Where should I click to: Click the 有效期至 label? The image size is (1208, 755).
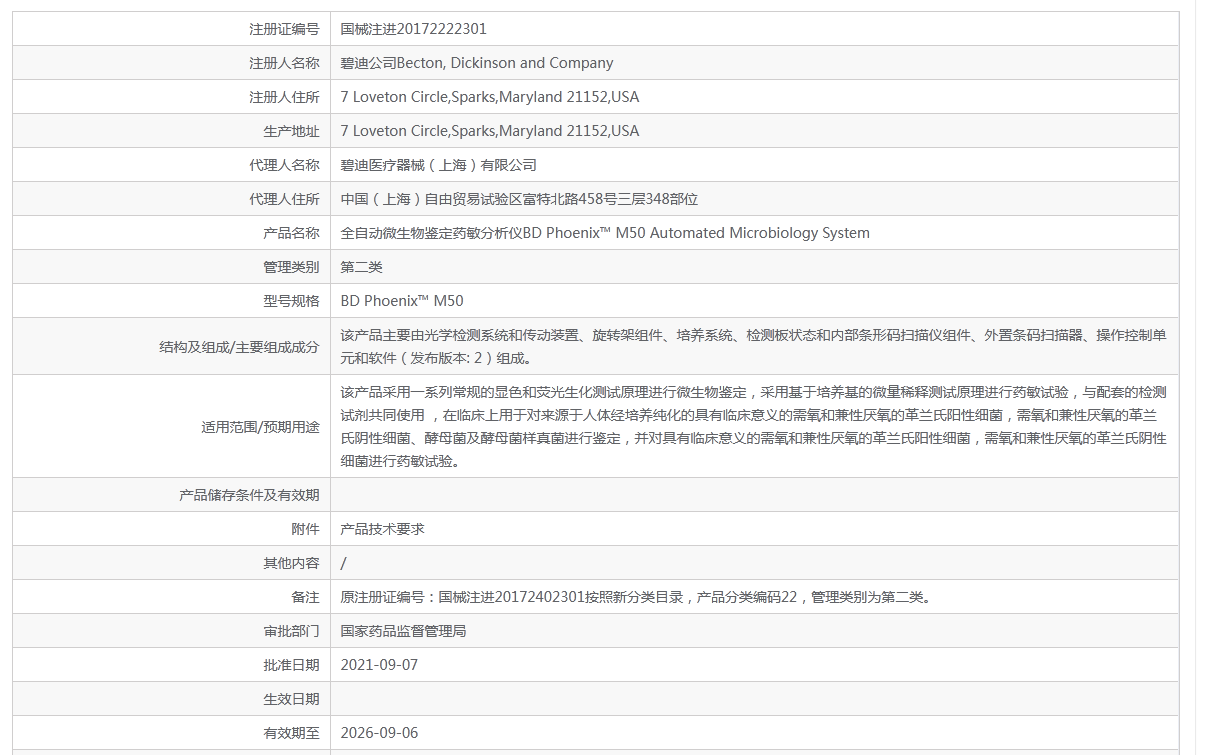point(291,733)
